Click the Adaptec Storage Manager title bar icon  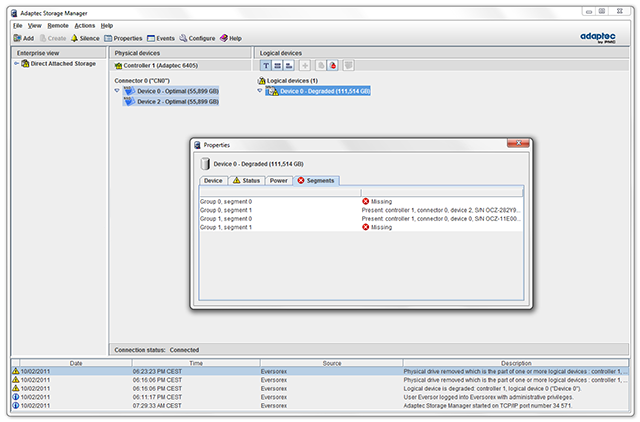14,13
